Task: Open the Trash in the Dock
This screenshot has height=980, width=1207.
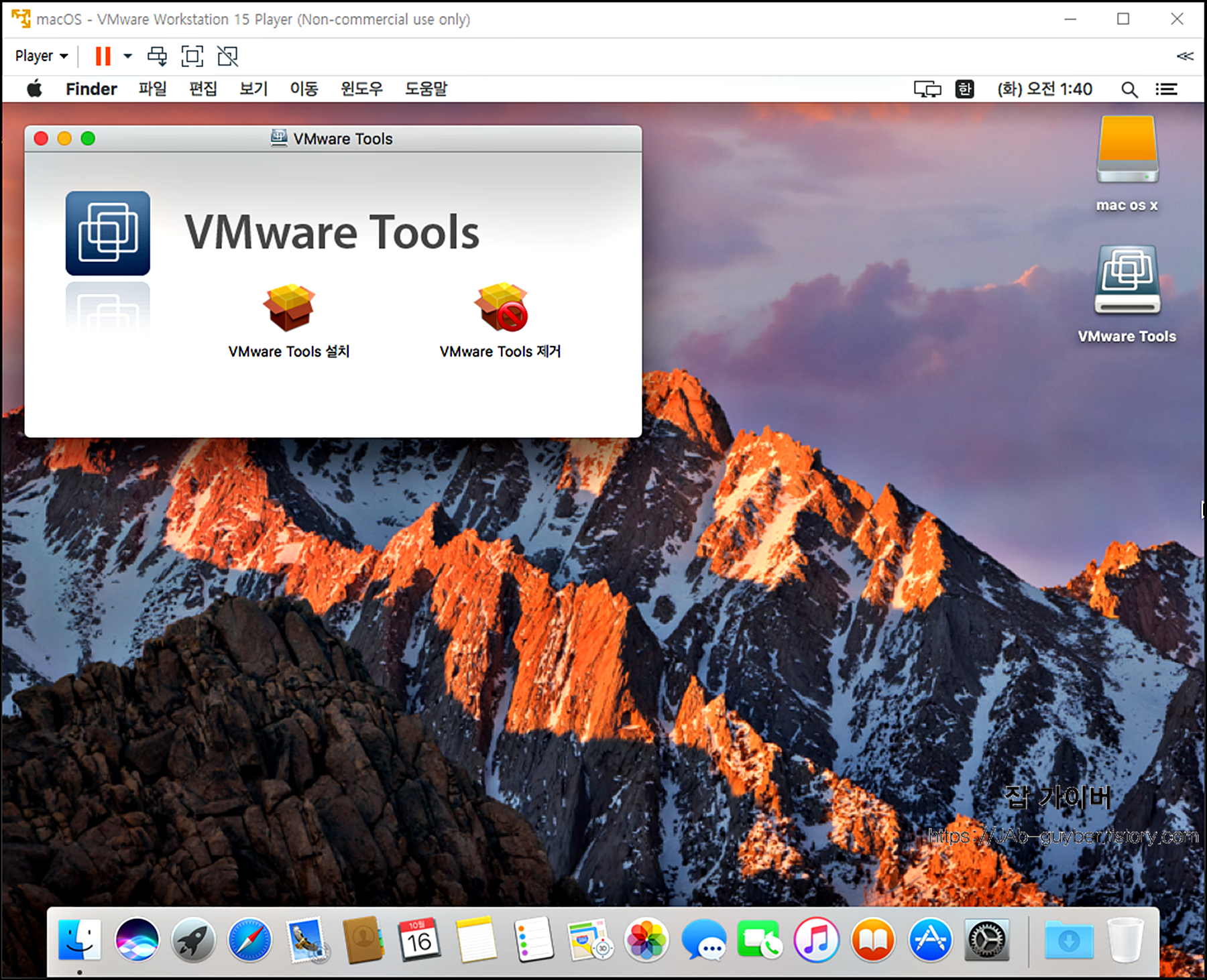Action: click(x=1125, y=940)
